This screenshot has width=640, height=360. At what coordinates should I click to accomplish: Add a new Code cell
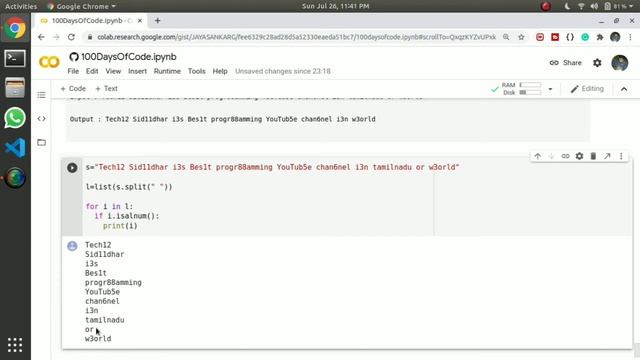(73, 89)
